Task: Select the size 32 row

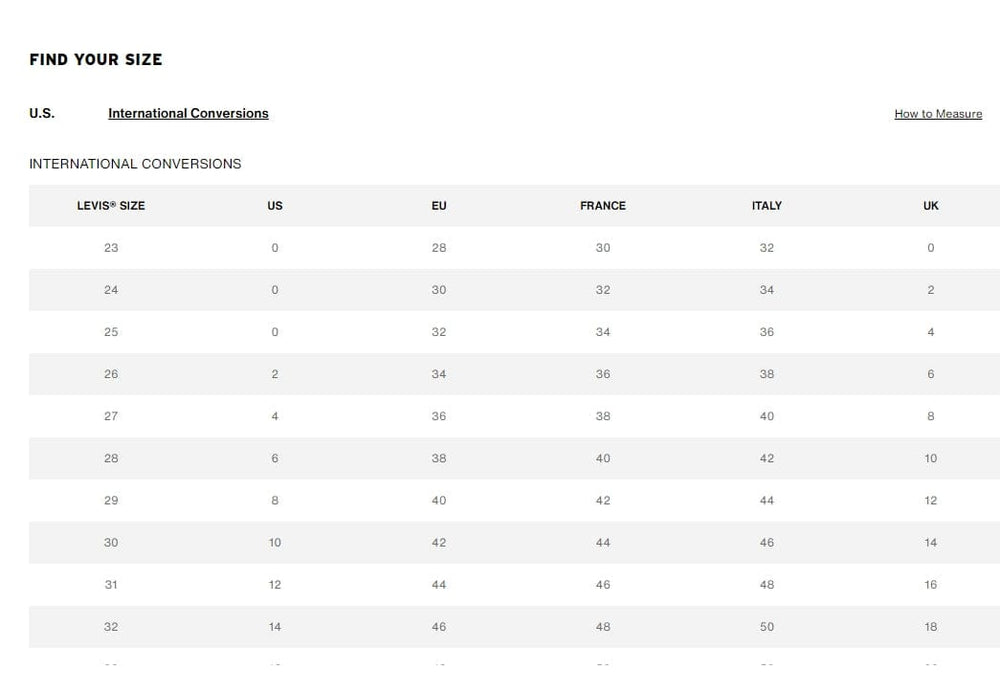Action: tap(111, 627)
